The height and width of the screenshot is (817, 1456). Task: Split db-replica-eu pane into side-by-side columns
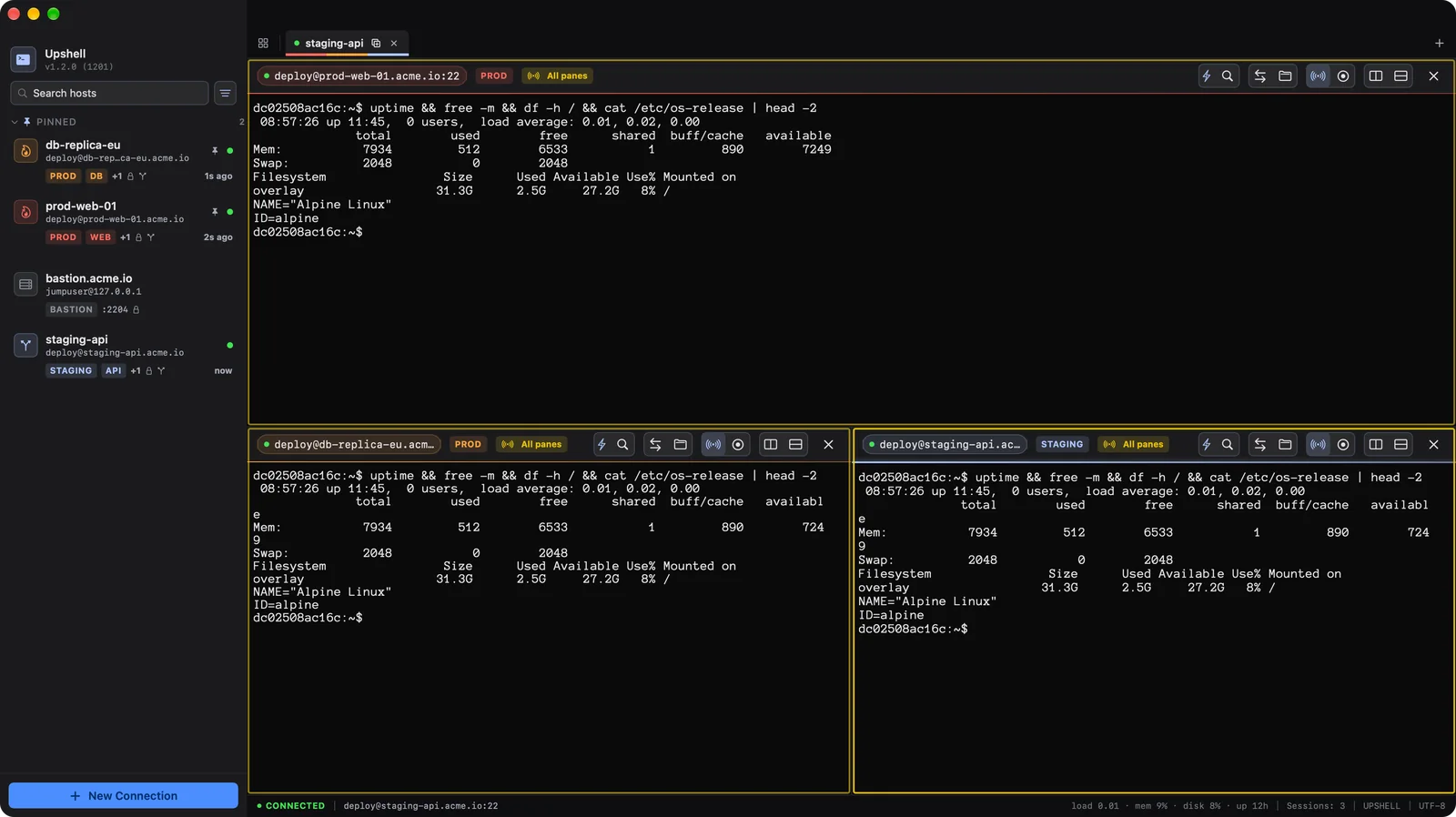(771, 445)
